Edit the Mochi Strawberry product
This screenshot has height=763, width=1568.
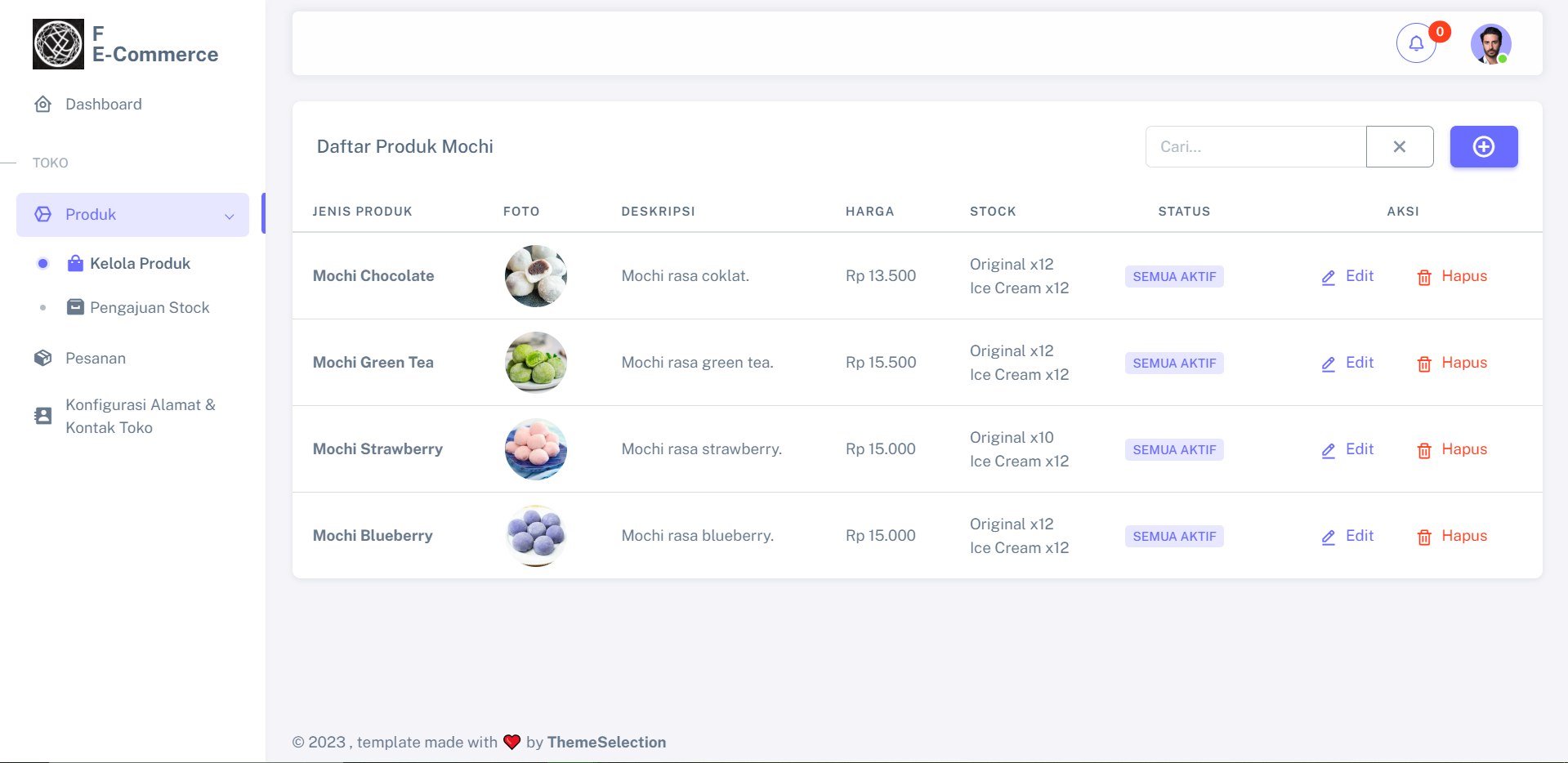[x=1348, y=449]
